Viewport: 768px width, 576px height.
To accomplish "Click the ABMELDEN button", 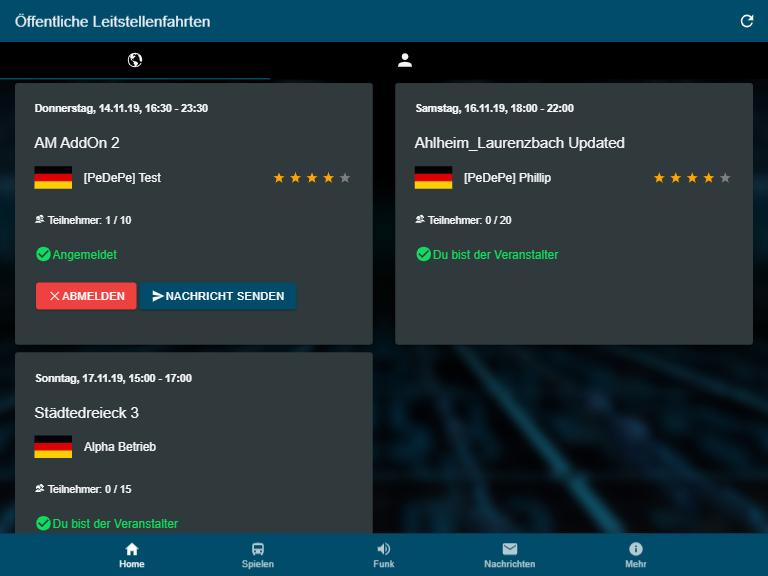I will (x=86, y=296).
